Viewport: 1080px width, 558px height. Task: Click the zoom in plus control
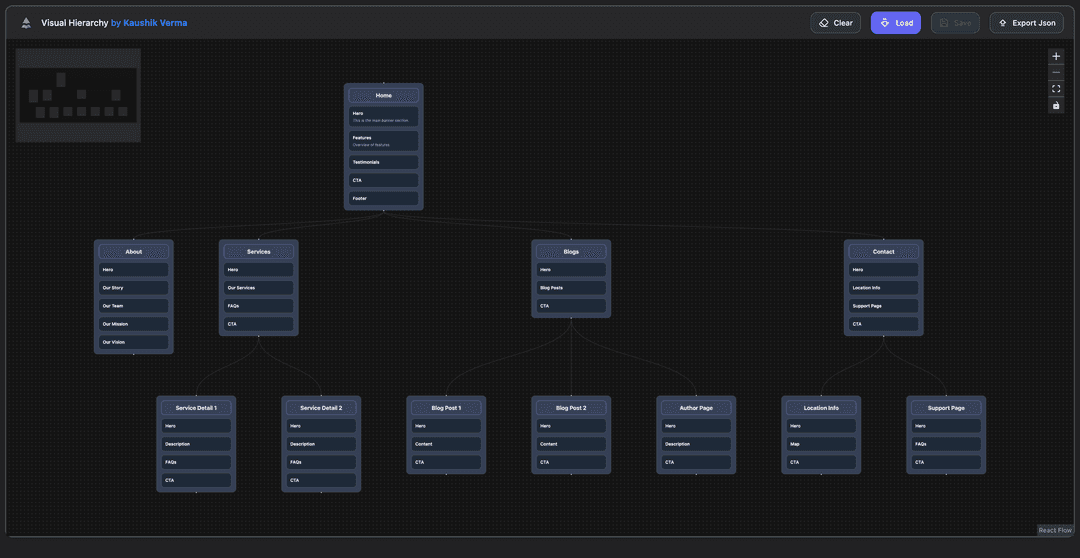1056,56
